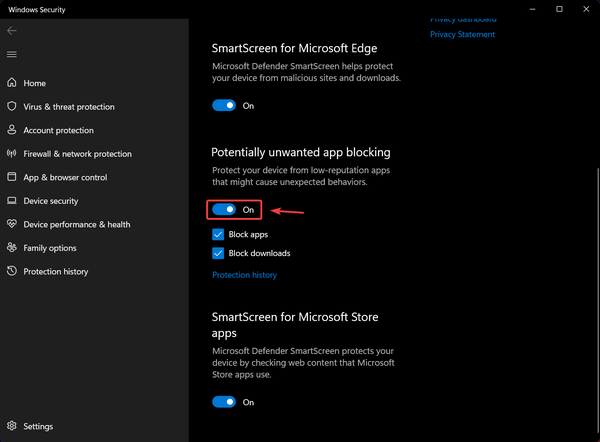Click the Virus & threat protection shield icon
Screen dimensions: 600x442
pos(12,106)
